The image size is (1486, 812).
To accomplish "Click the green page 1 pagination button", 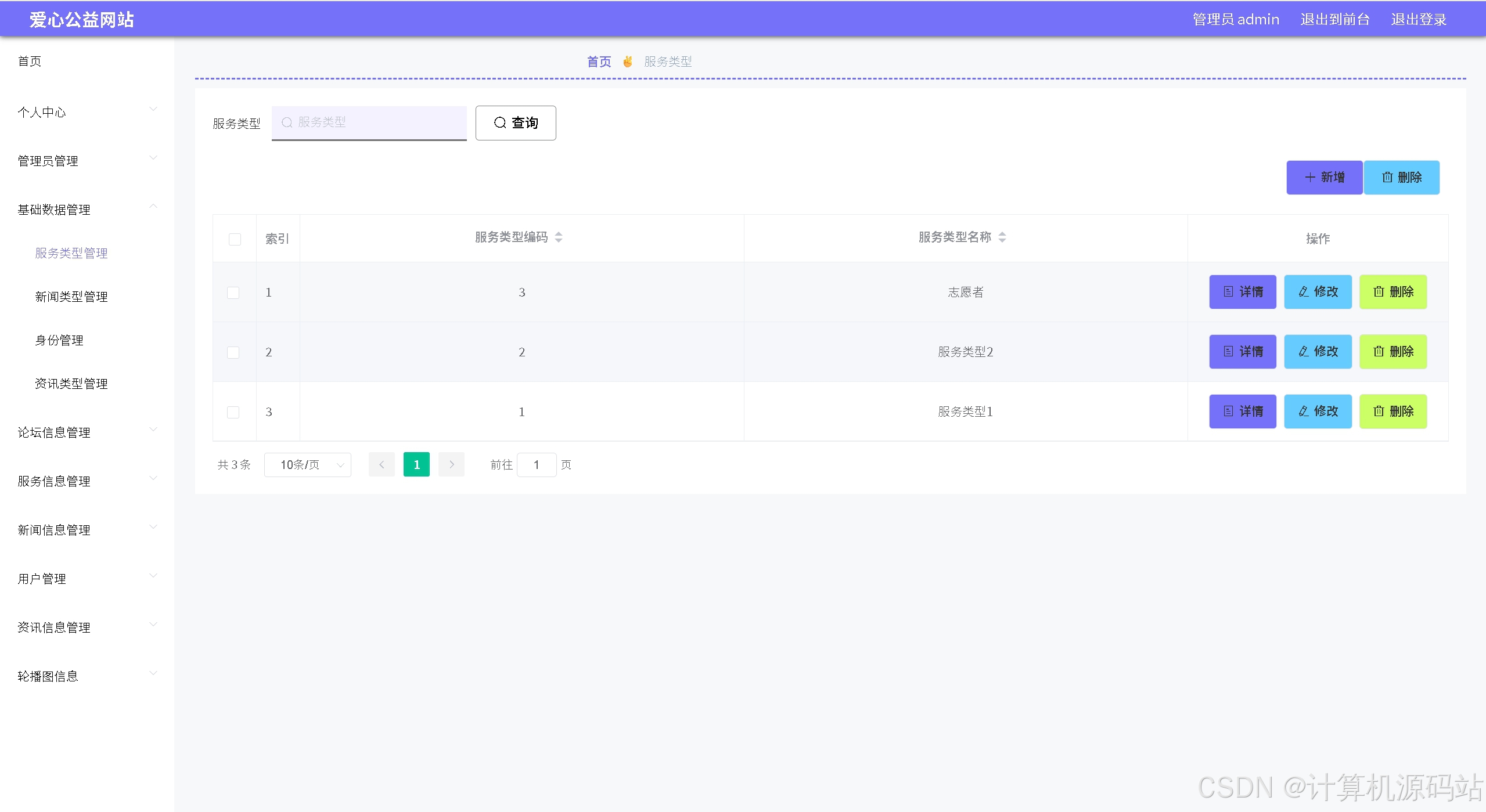I will pyautogui.click(x=416, y=464).
